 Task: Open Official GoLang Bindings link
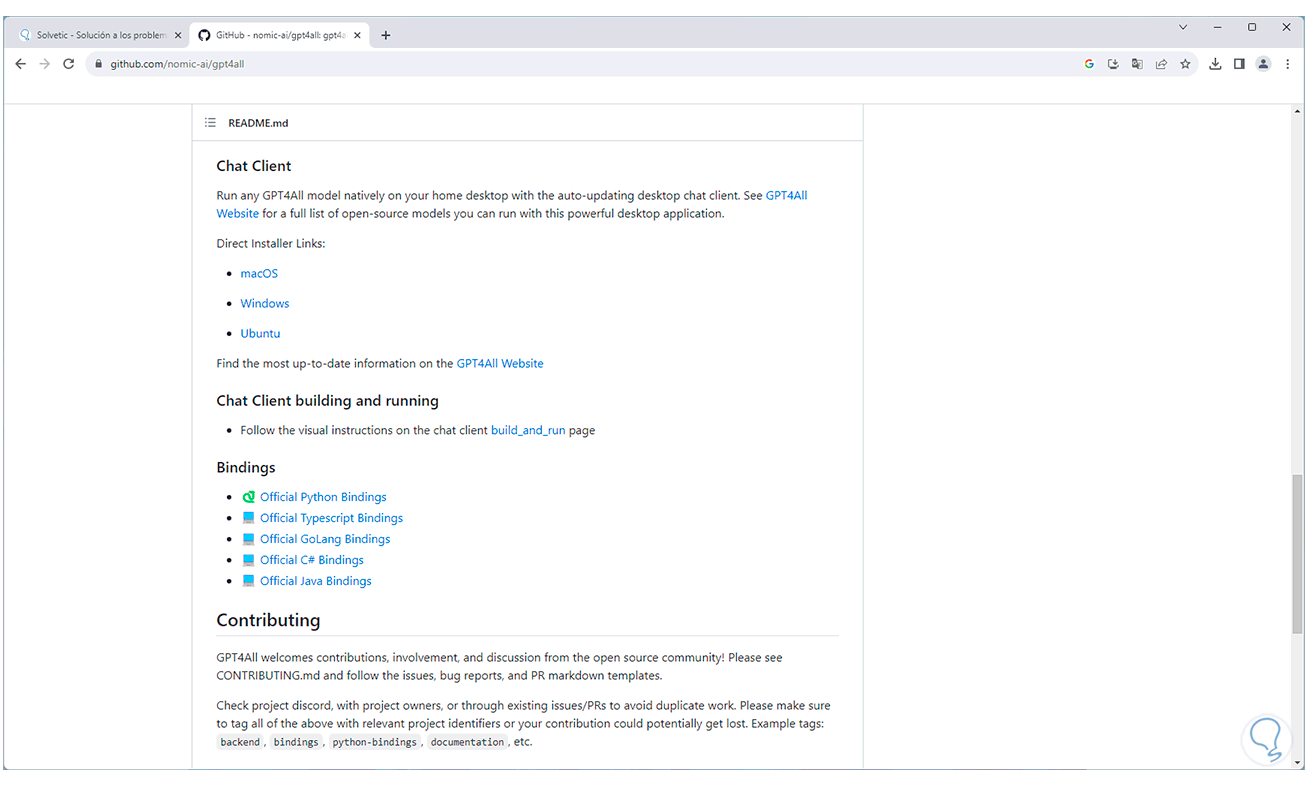(x=325, y=539)
